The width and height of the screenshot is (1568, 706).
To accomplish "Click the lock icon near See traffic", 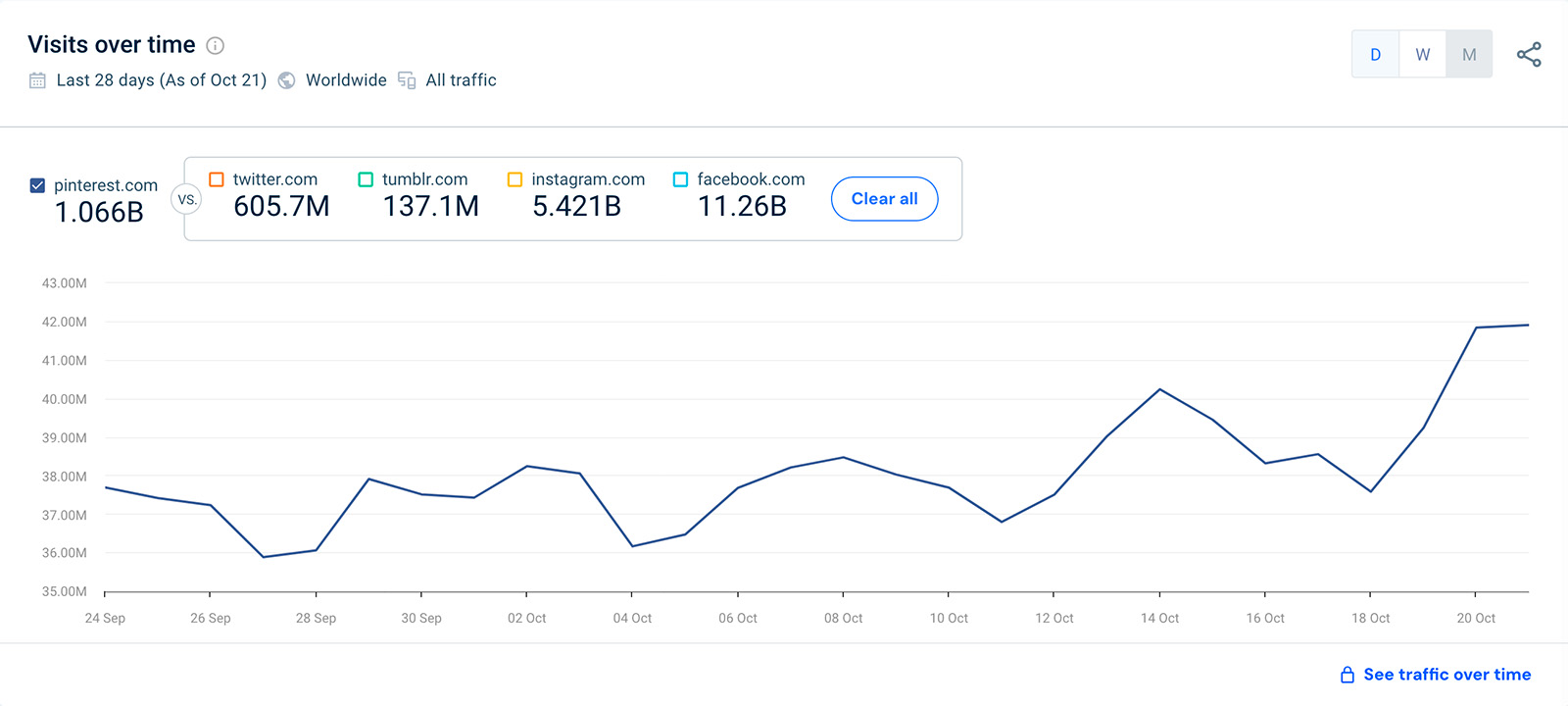I will [1347, 675].
